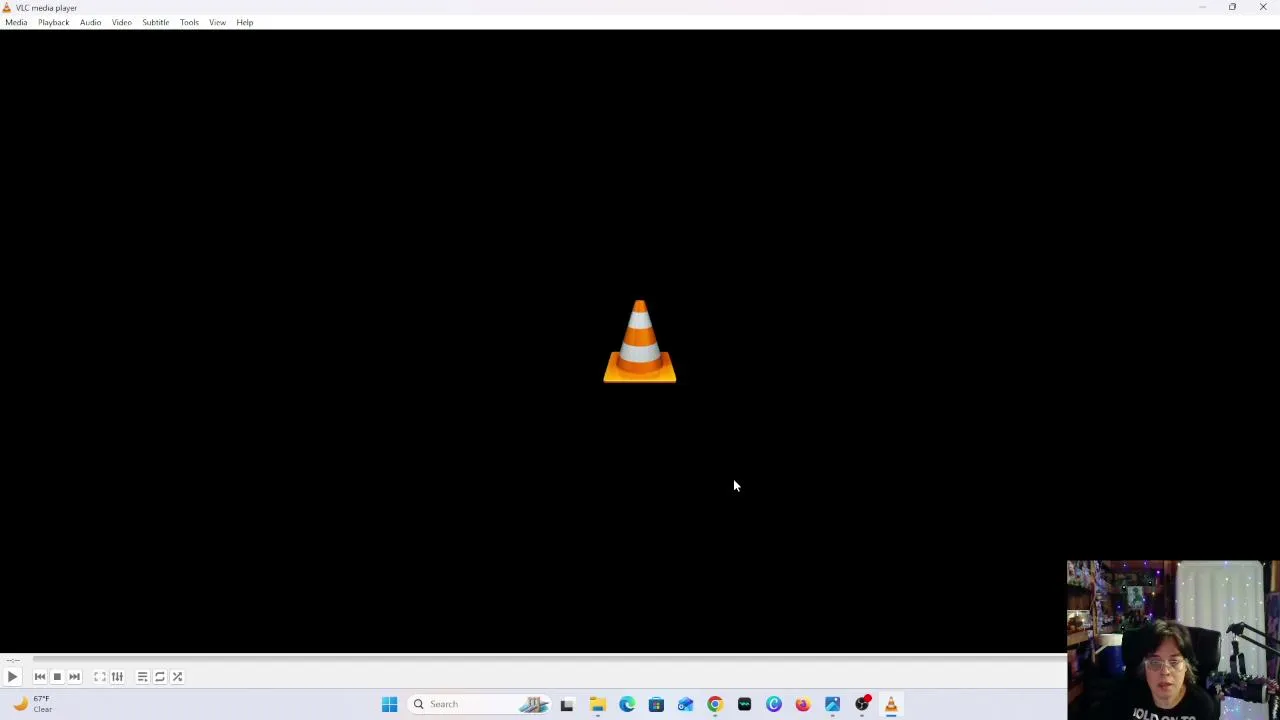1280x720 pixels.
Task: Click the elapsed time label
Action: pyautogui.click(x=12, y=660)
